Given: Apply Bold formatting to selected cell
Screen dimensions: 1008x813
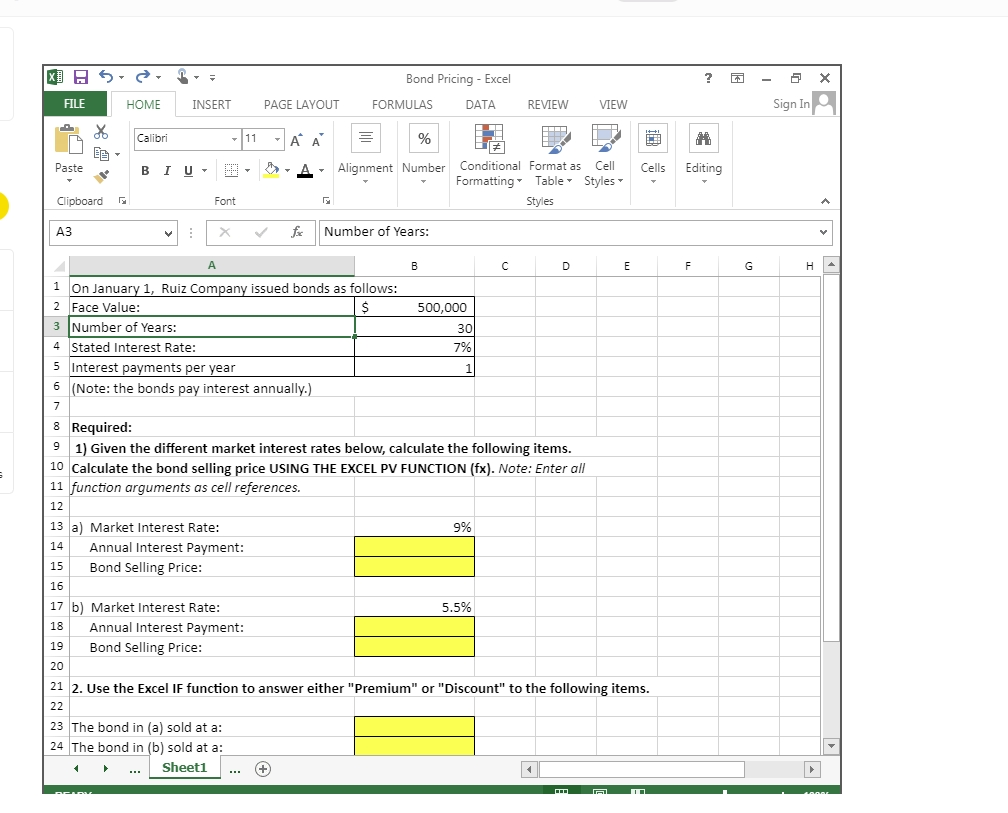Looking at the screenshot, I should [x=147, y=171].
